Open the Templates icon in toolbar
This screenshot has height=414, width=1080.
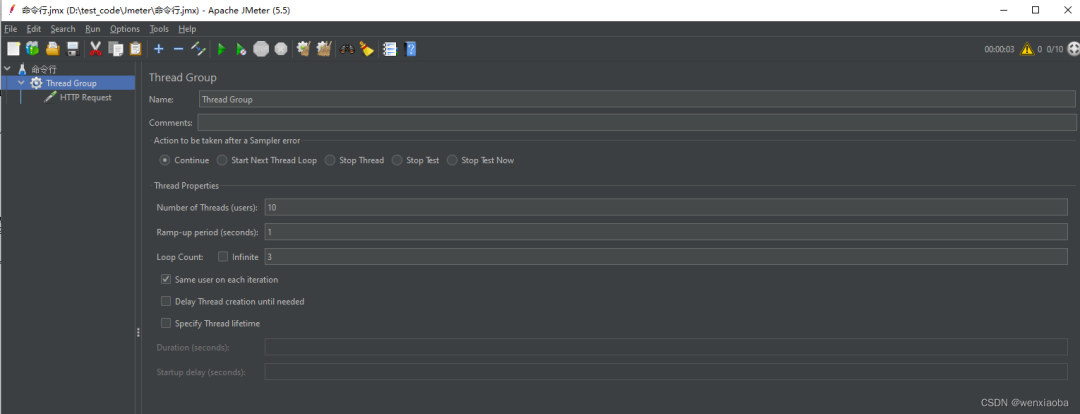pos(32,49)
